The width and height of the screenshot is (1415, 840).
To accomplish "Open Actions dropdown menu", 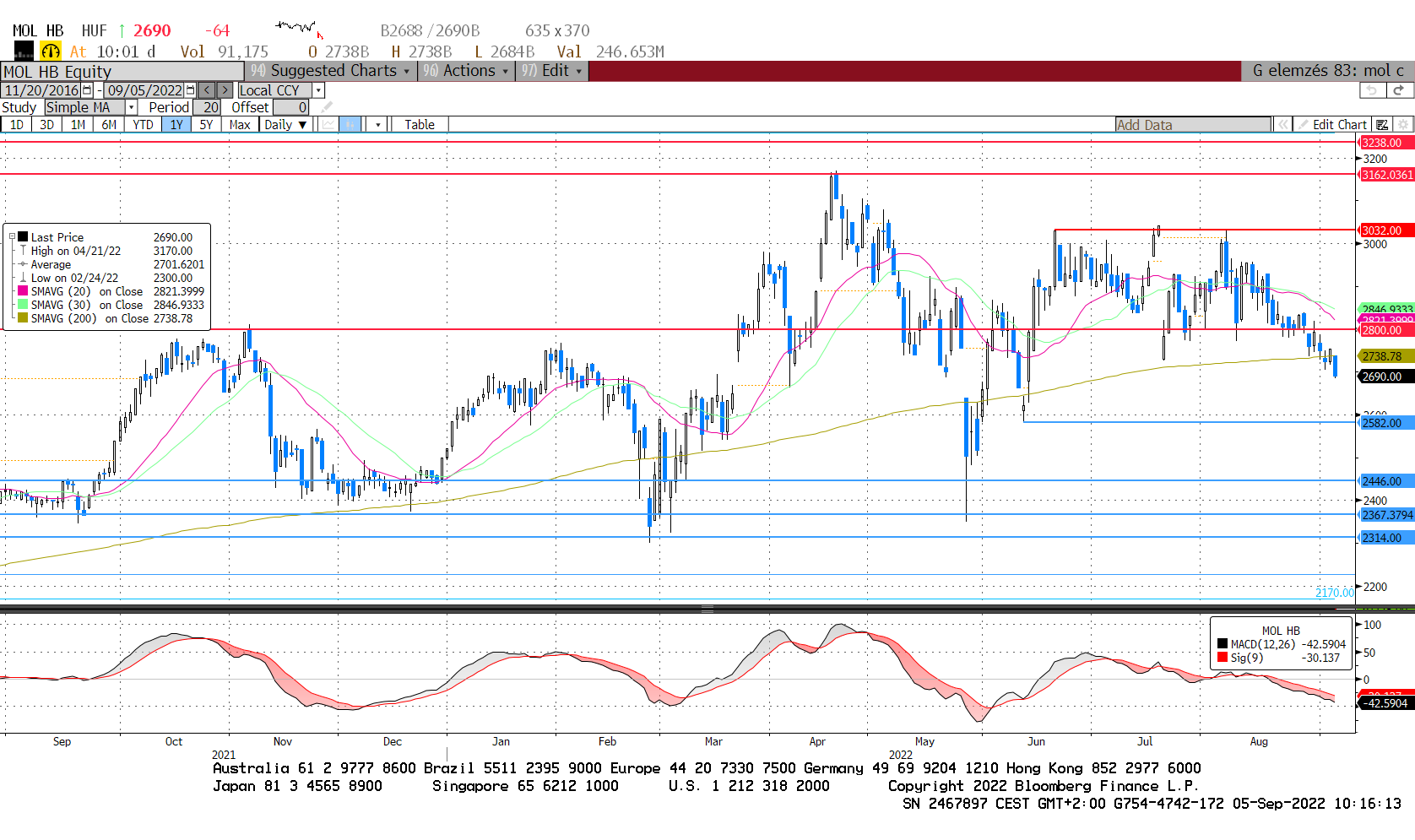I will (x=467, y=71).
